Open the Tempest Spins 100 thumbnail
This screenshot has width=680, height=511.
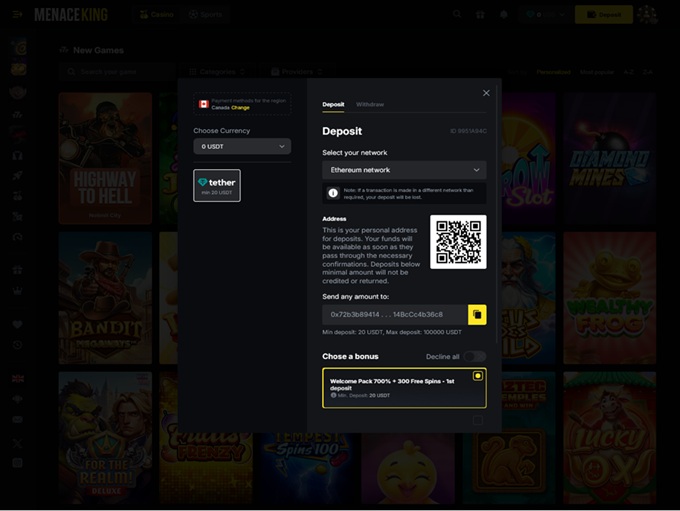307,468
